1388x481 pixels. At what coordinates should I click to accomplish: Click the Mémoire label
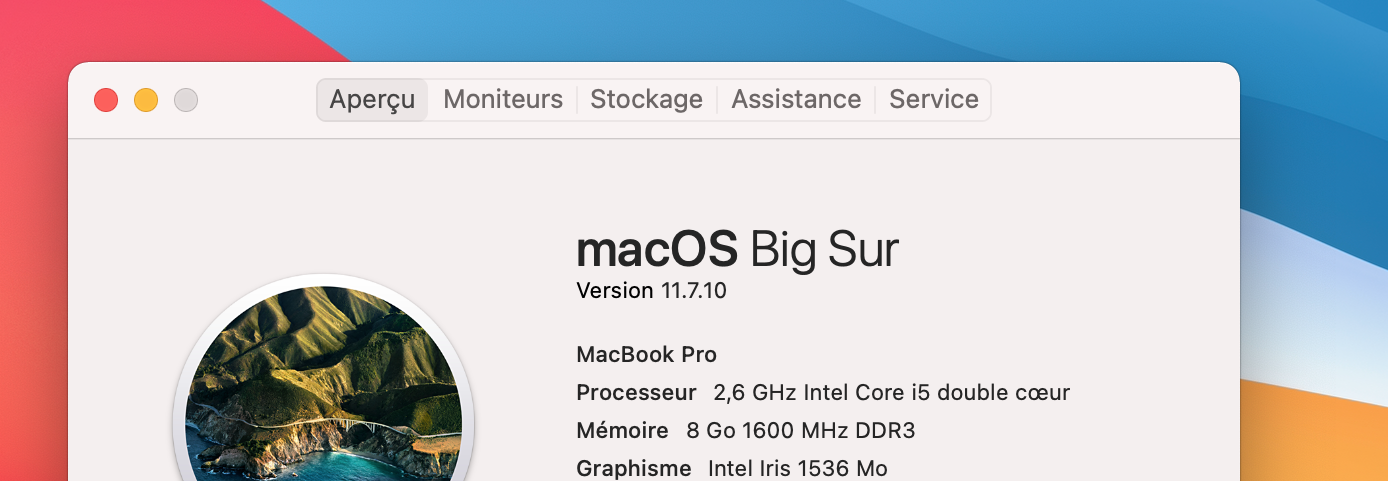pos(622,430)
